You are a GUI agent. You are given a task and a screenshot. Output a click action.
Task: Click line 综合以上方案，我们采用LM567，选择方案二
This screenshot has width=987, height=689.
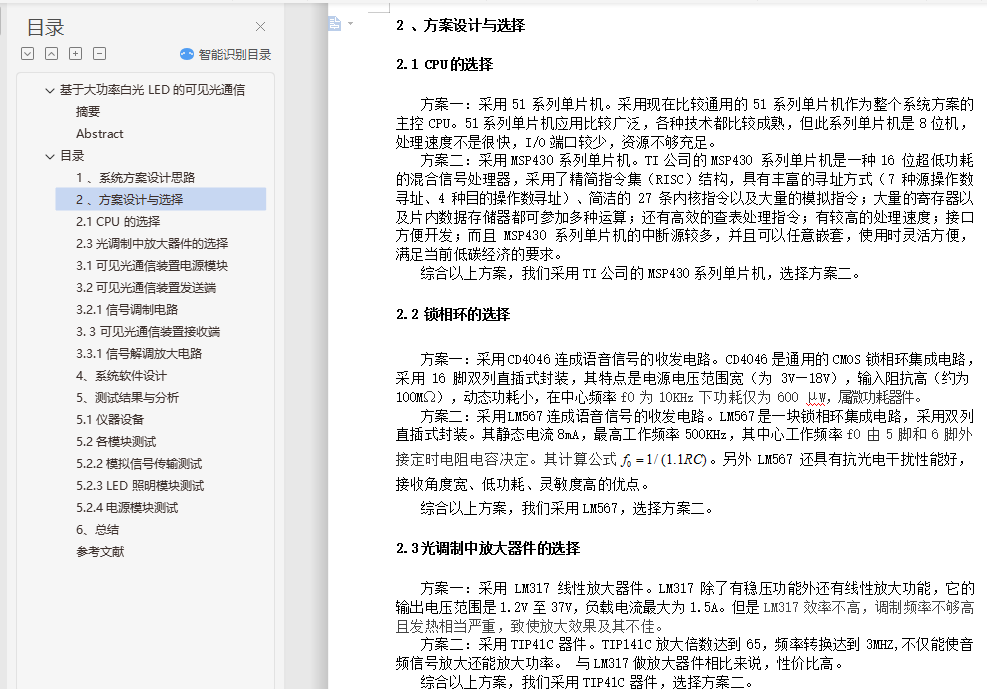point(567,508)
